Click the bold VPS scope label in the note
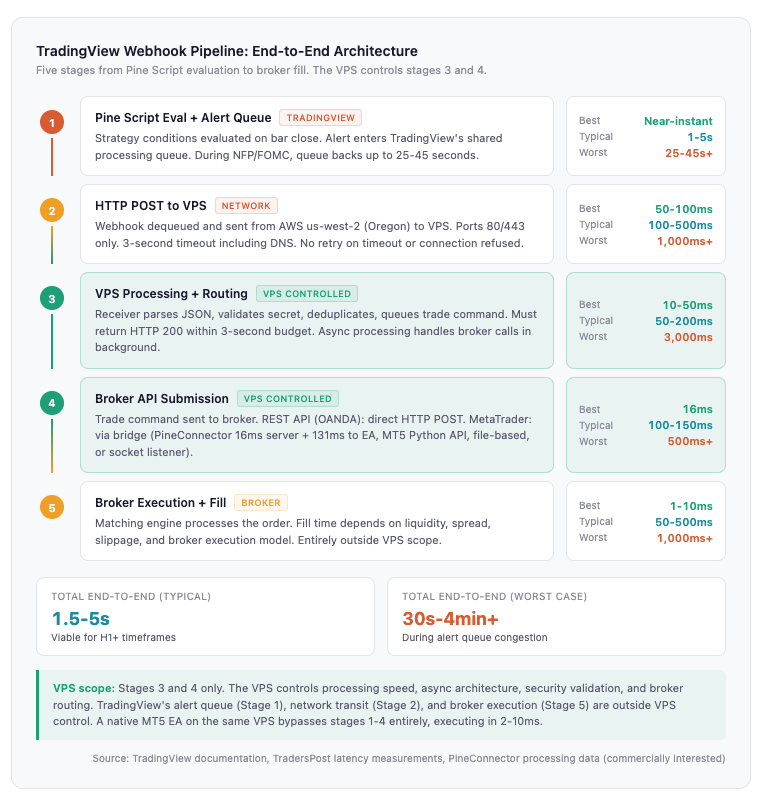The height and width of the screenshot is (801, 763). tap(82, 689)
